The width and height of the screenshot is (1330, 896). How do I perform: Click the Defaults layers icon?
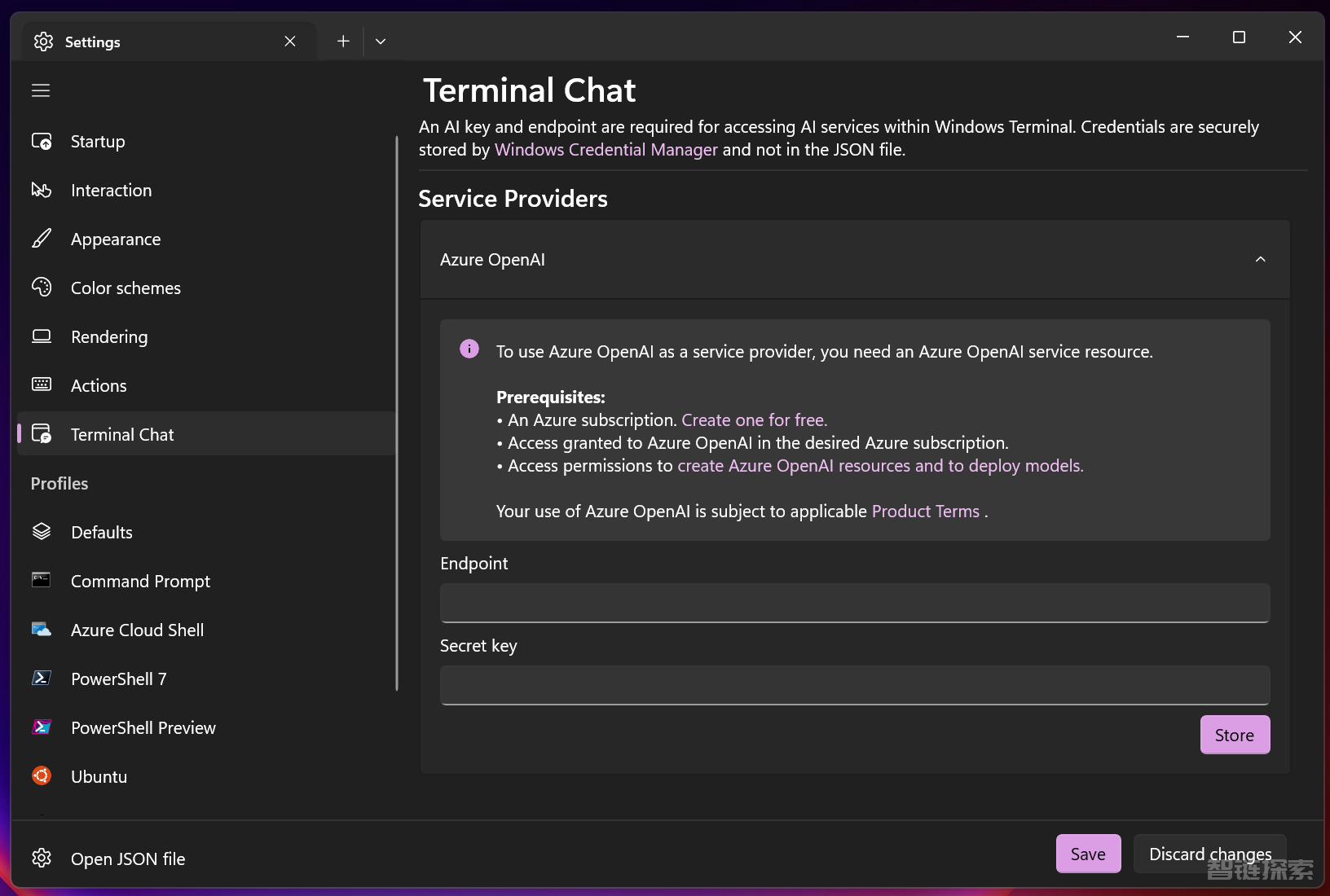point(42,532)
